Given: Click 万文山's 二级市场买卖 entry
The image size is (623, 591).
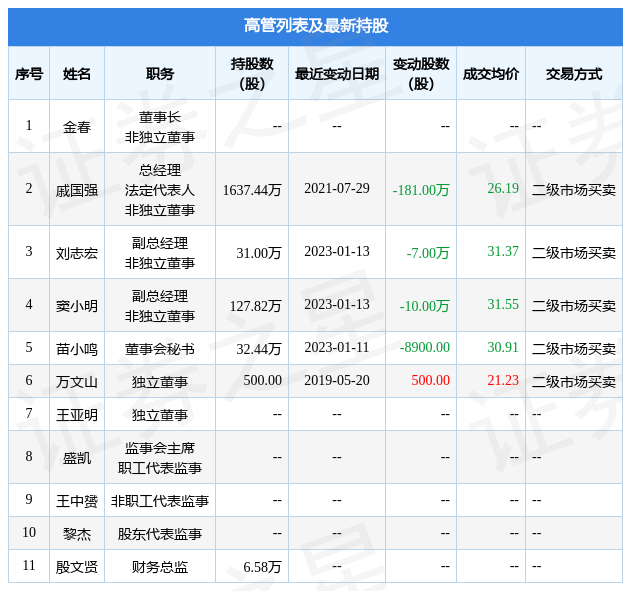Looking at the screenshot, I should [x=574, y=382].
